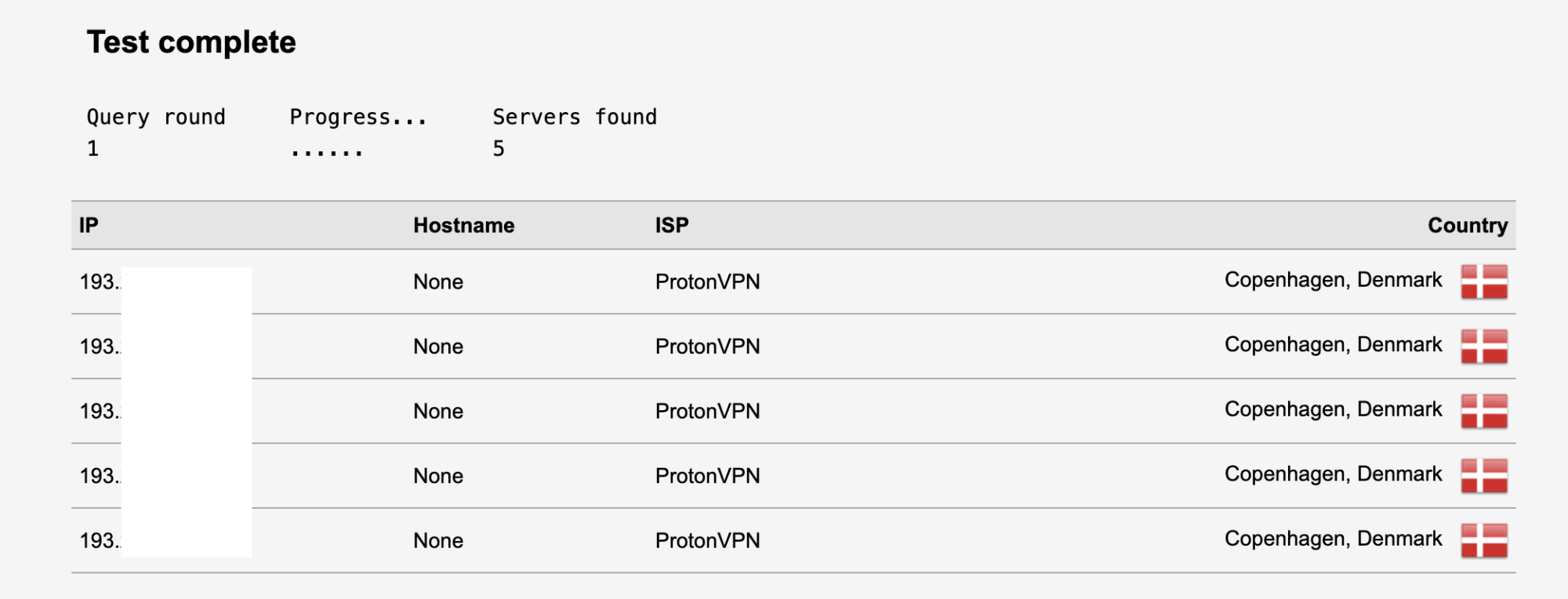The height and width of the screenshot is (599, 1568).
Task: Click the Test complete heading
Action: pos(191,42)
